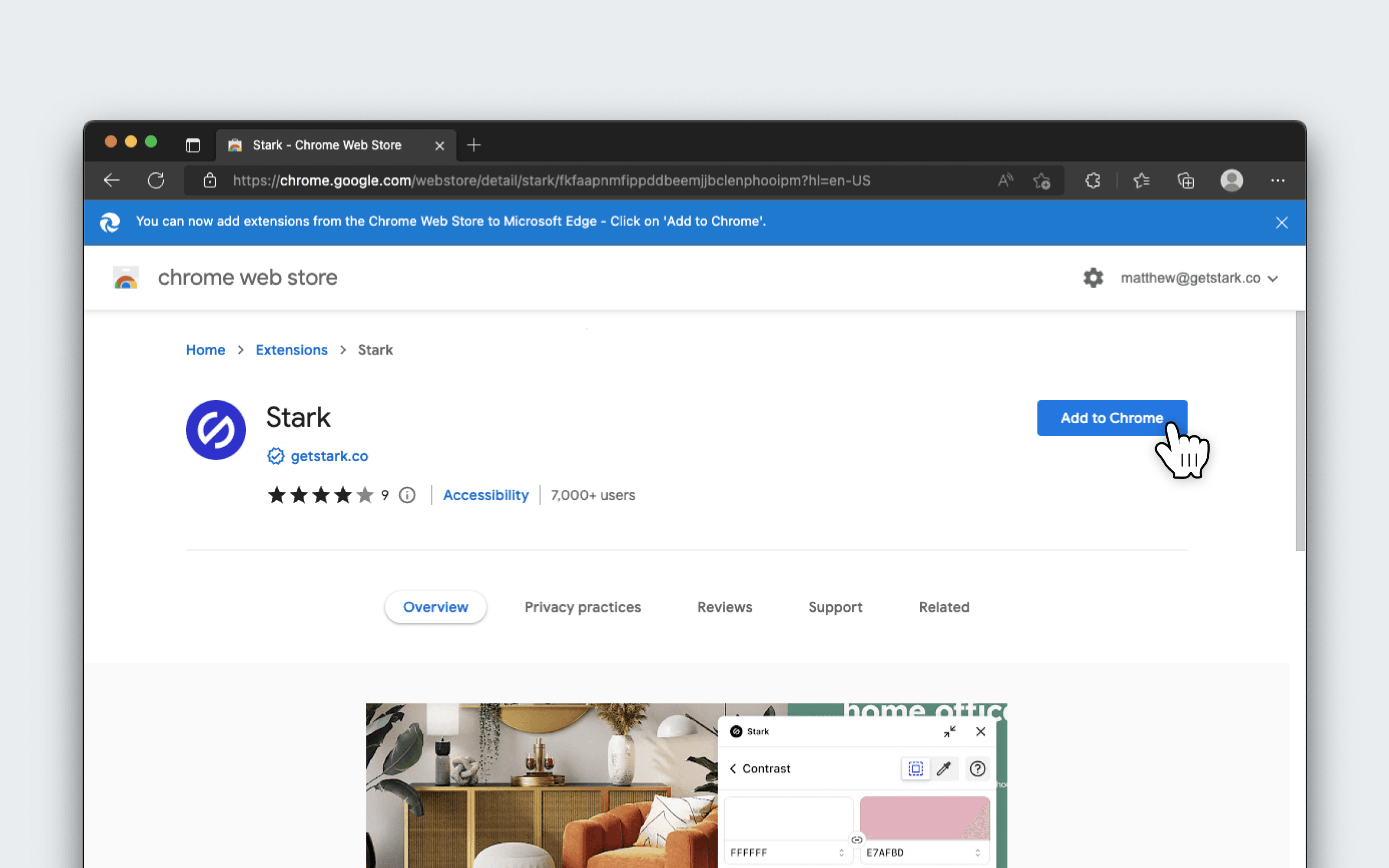
Task: Click the eyedropper icon in Stark panel
Action: click(x=943, y=768)
